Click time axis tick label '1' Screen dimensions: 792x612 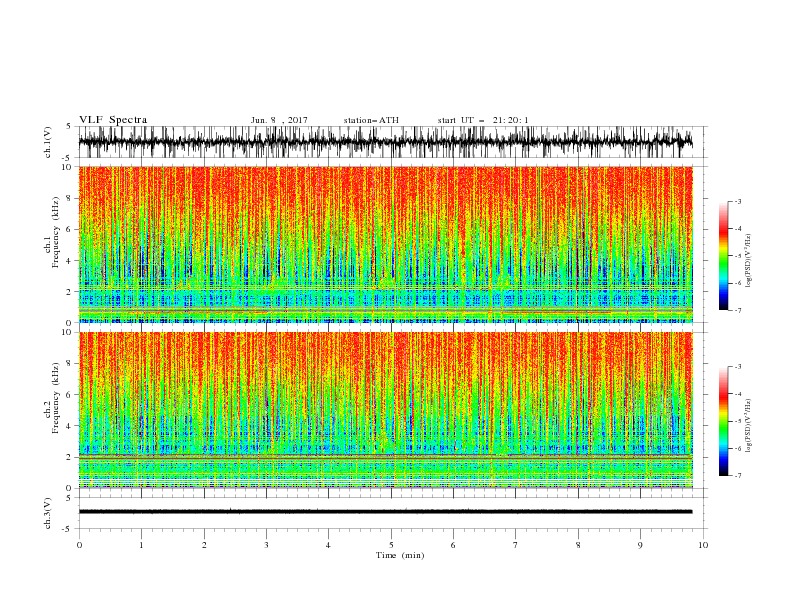tap(141, 545)
